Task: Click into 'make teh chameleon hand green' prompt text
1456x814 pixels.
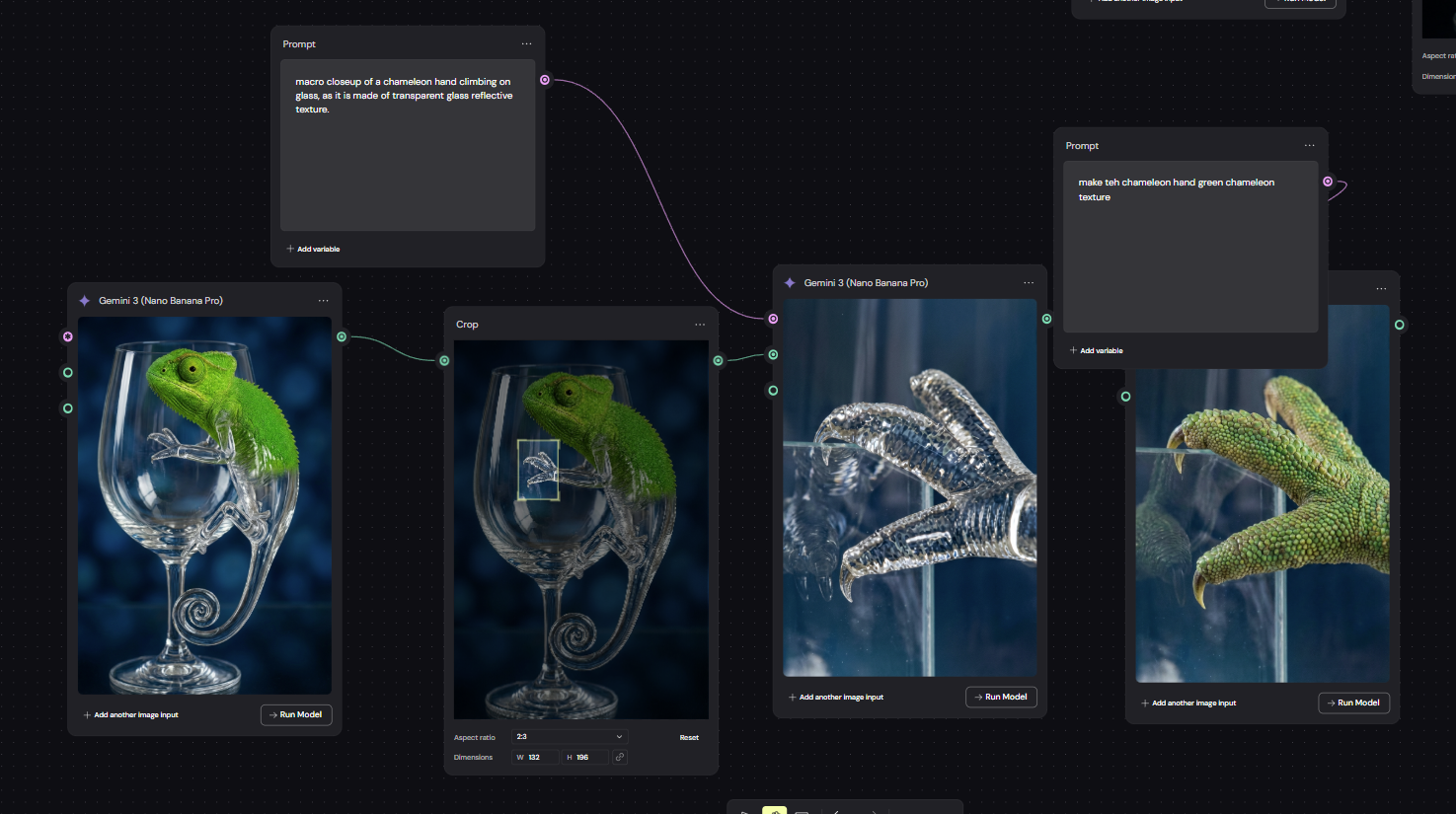Action: click(x=1190, y=247)
